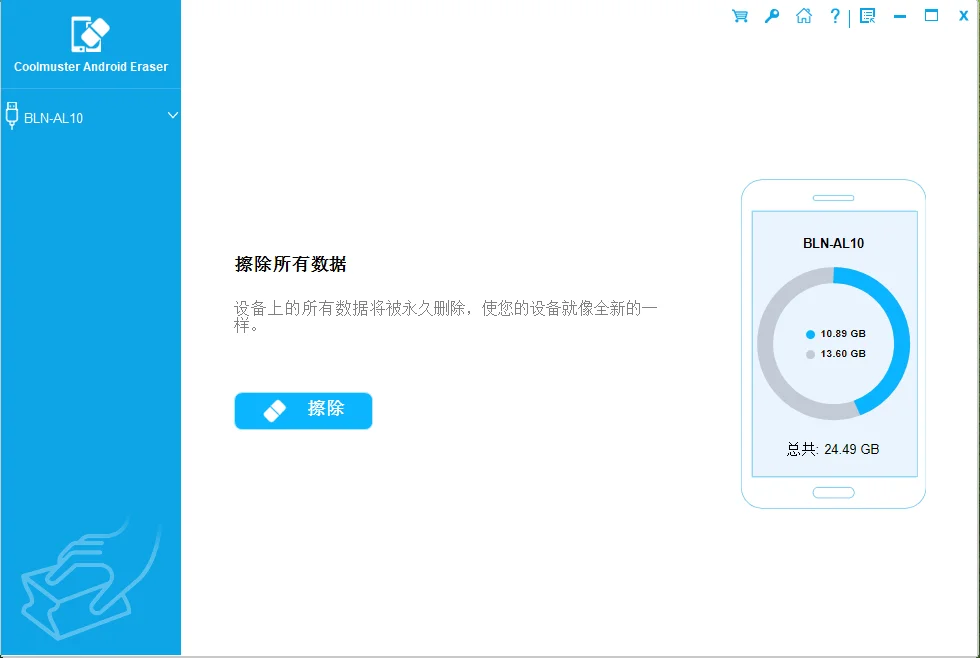Toggle the device connection indicator icon
Image resolution: width=980 pixels, height=658 pixels.
point(12,116)
